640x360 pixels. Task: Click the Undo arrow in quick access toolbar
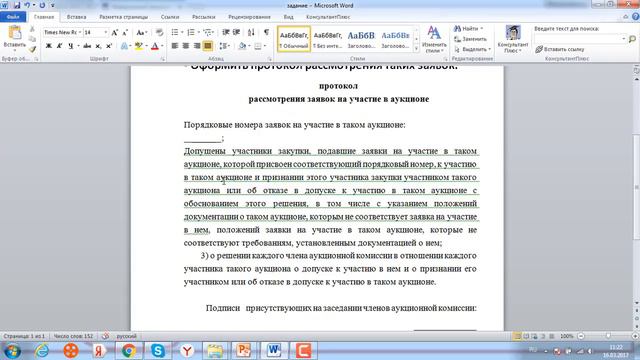coord(27,5)
